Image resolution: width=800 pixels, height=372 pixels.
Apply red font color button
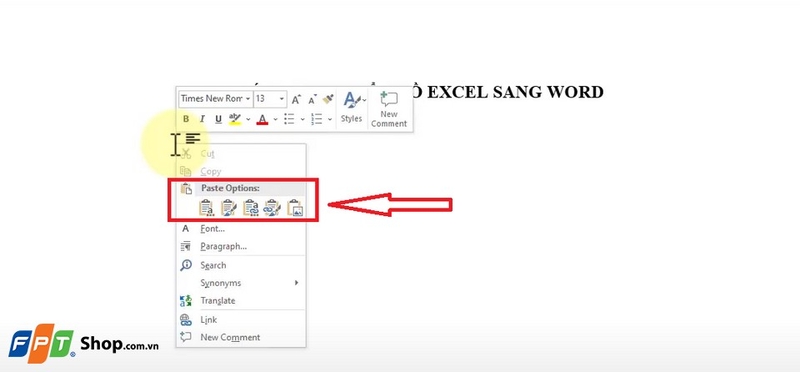[262, 119]
